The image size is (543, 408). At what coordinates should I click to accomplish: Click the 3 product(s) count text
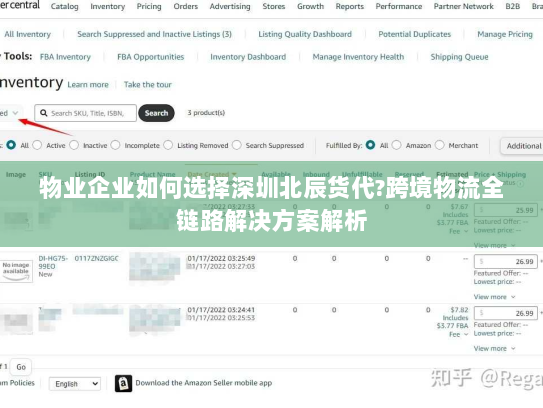[206, 113]
